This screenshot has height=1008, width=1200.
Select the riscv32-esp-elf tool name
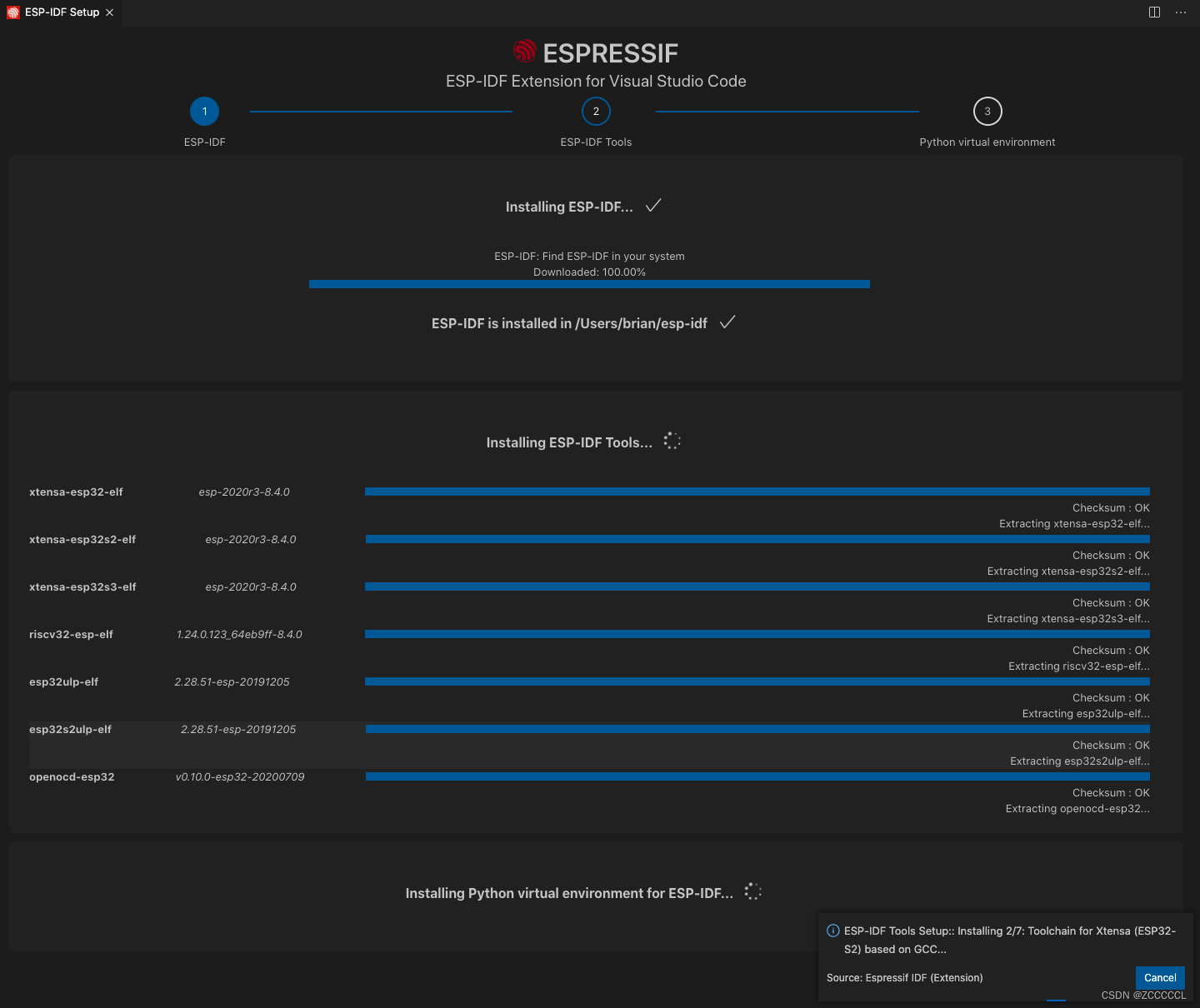tap(71, 635)
